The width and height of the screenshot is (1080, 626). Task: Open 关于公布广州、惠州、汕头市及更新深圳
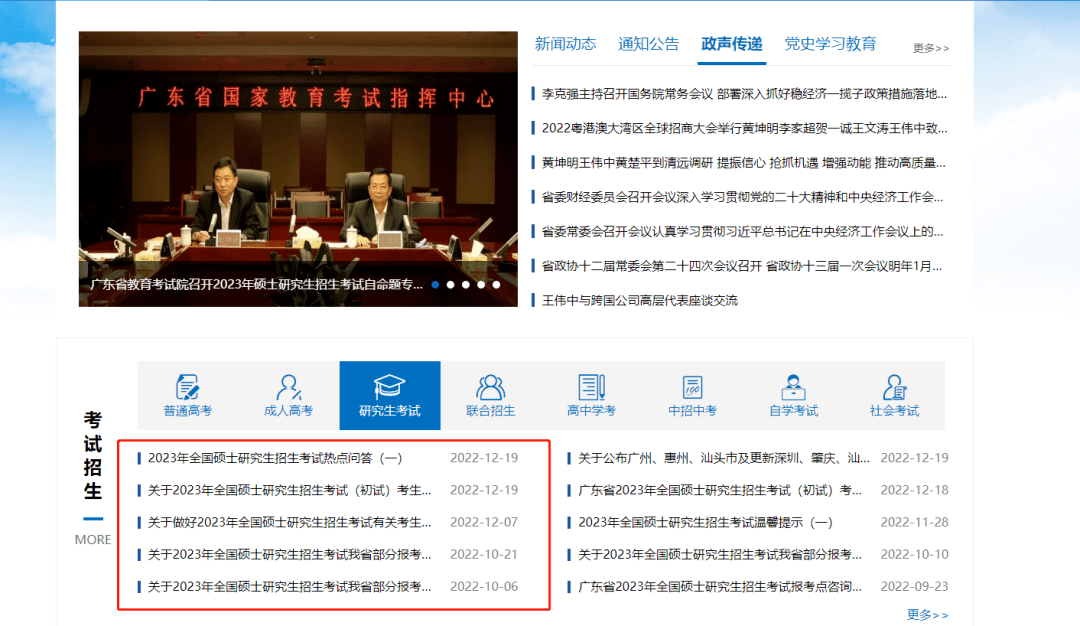click(x=723, y=458)
